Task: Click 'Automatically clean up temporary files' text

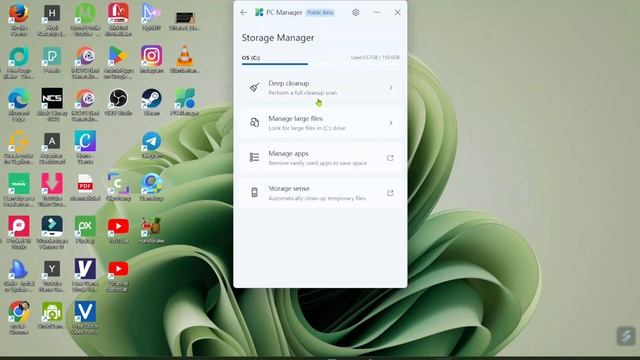Action: pyautogui.click(x=317, y=198)
